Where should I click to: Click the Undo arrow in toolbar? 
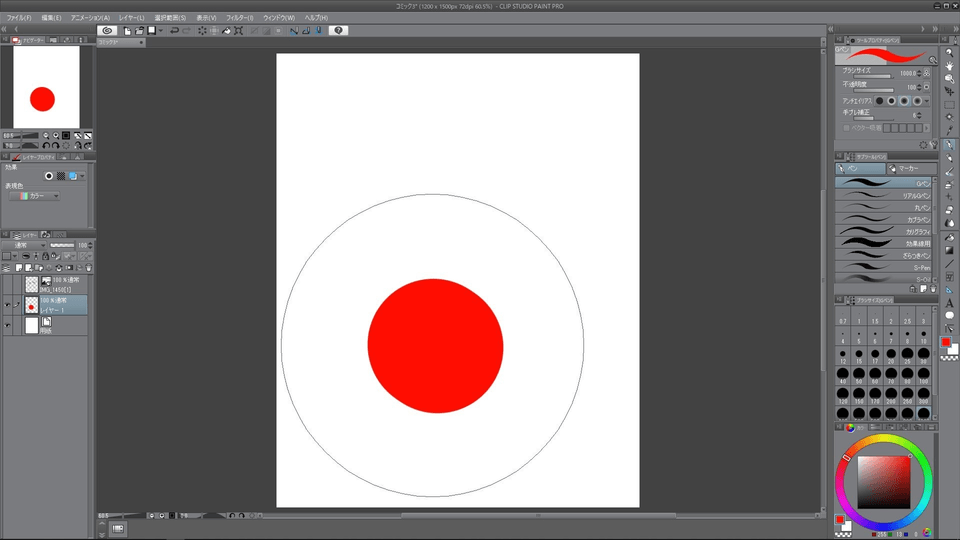coord(174,31)
